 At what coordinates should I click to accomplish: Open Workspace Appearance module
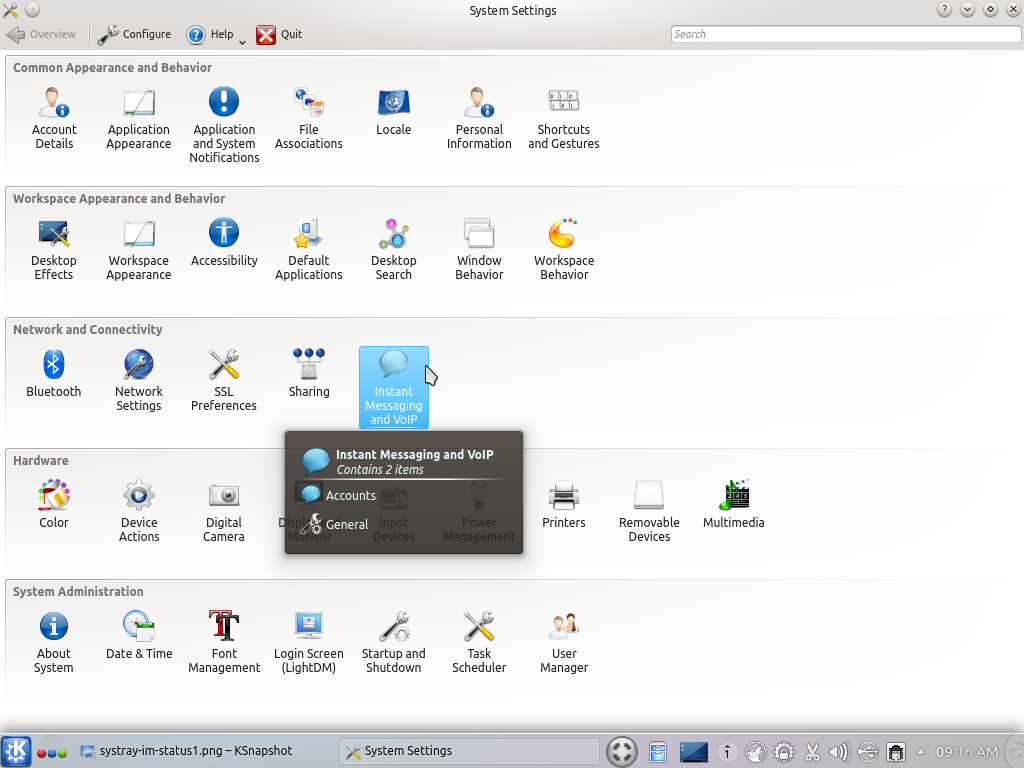138,250
